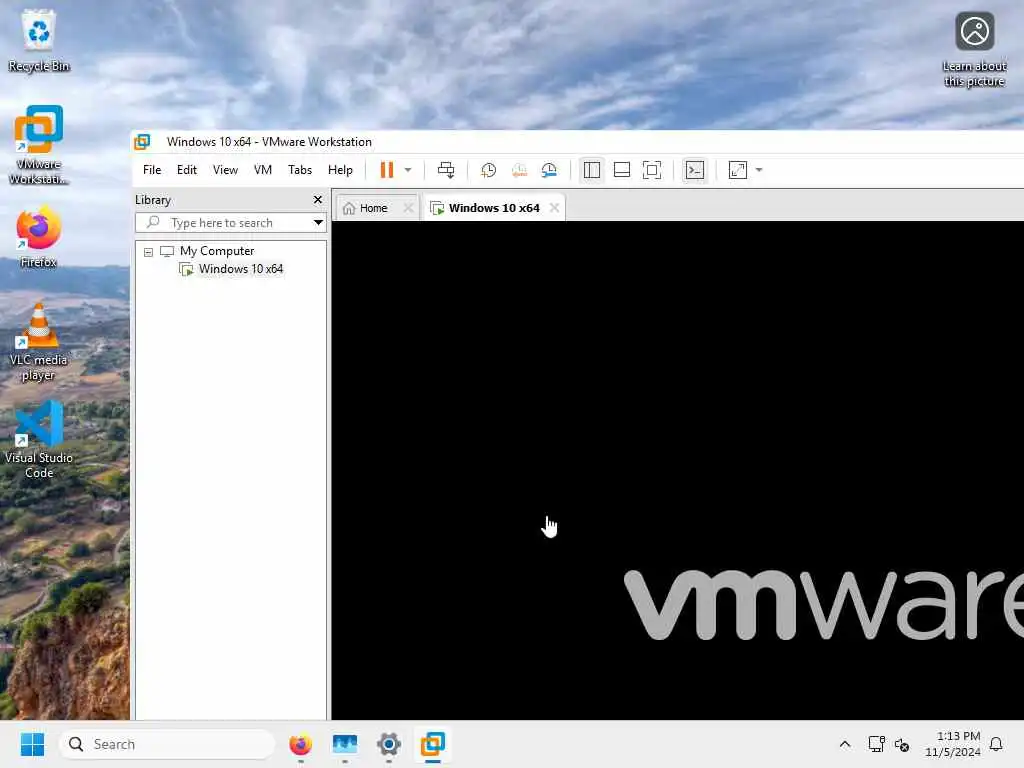Open the Tabs menu

[x=300, y=170]
